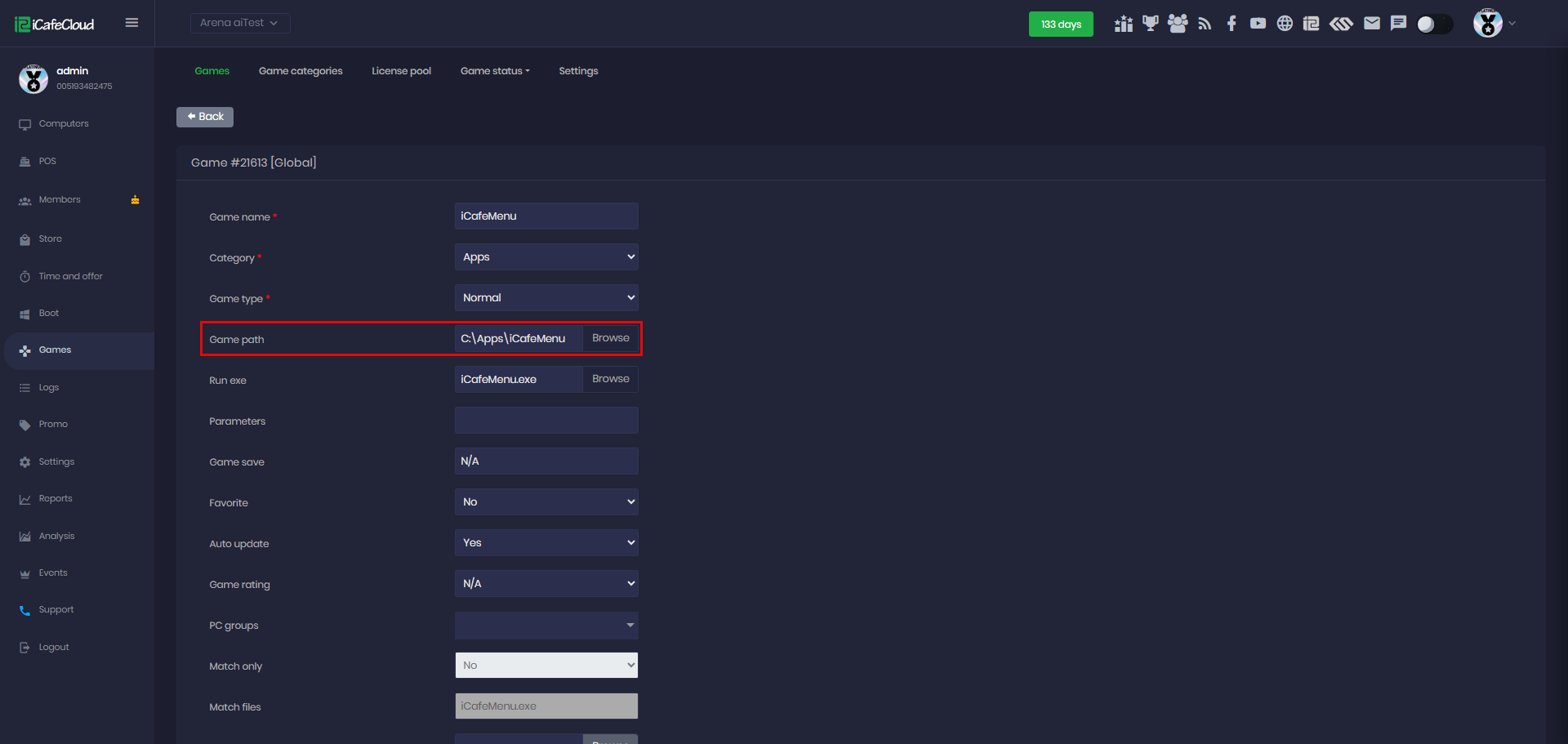The height and width of the screenshot is (744, 1568).
Task: Click the Match files field
Action: pos(546,706)
